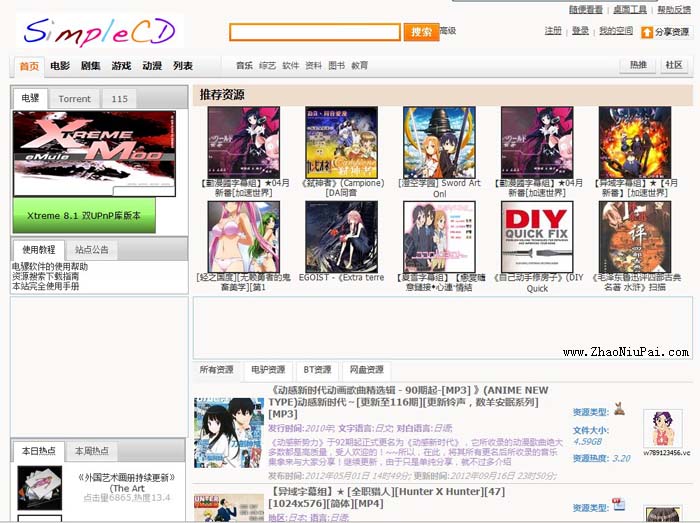Open the 综艺 category link
The image size is (700, 523).
pos(267,66)
